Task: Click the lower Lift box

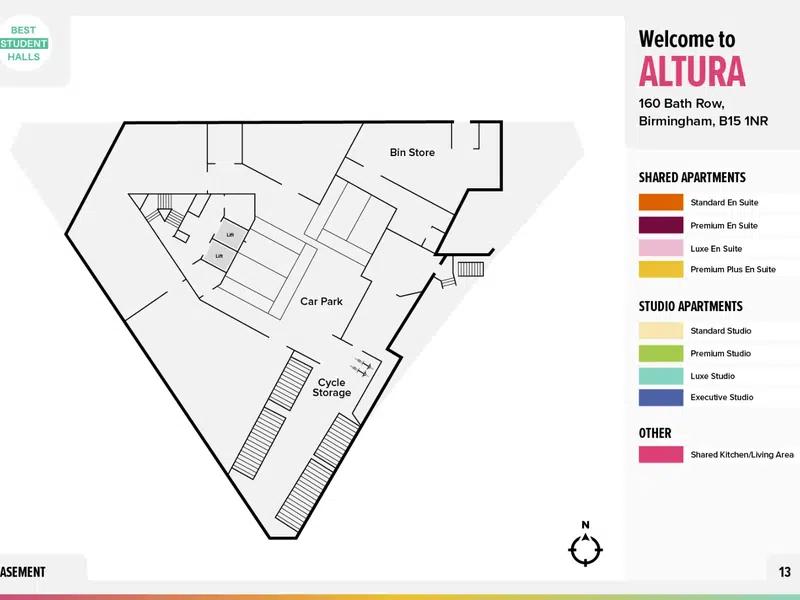Action: tap(220, 255)
